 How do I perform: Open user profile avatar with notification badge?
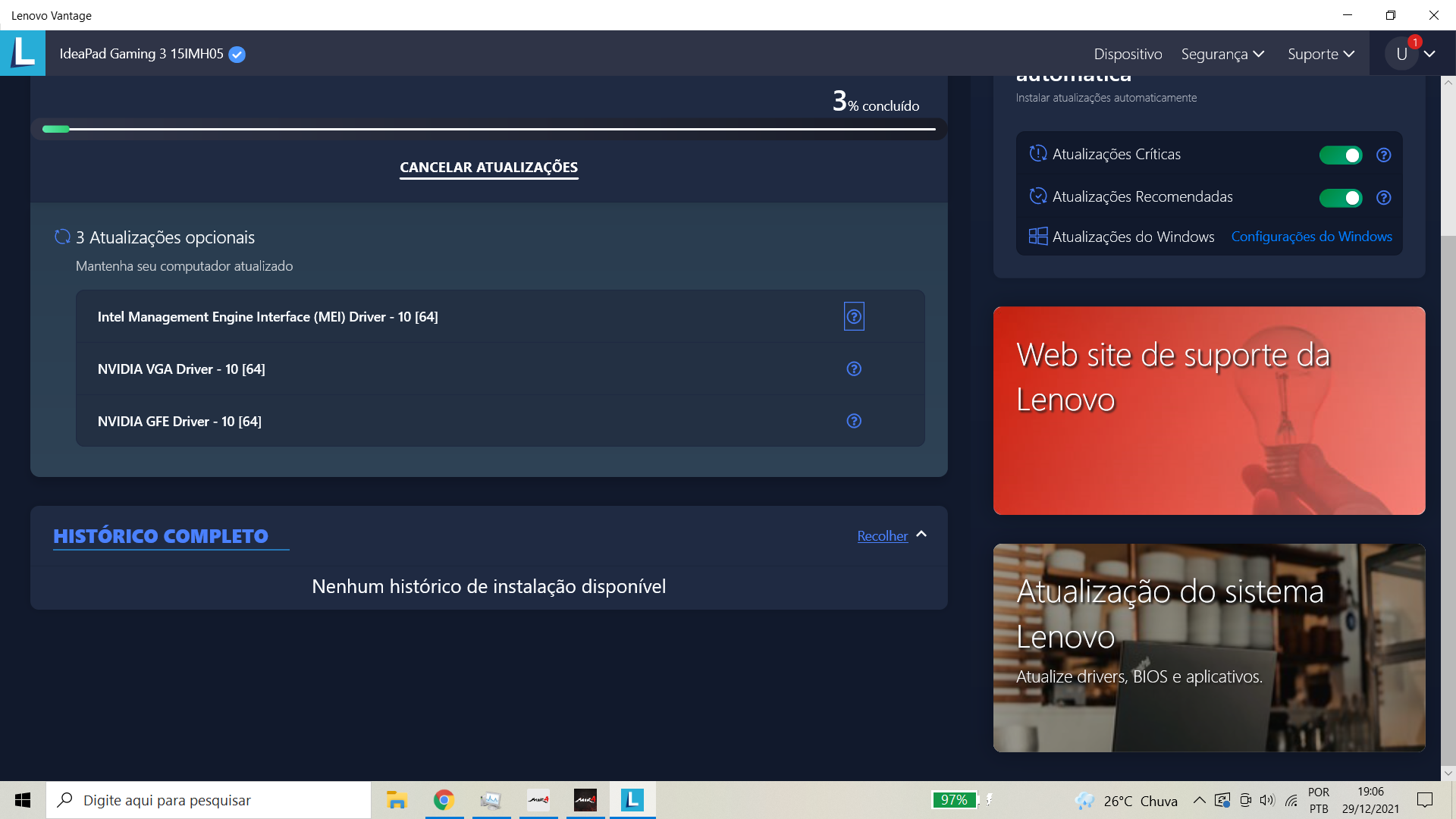1402,53
